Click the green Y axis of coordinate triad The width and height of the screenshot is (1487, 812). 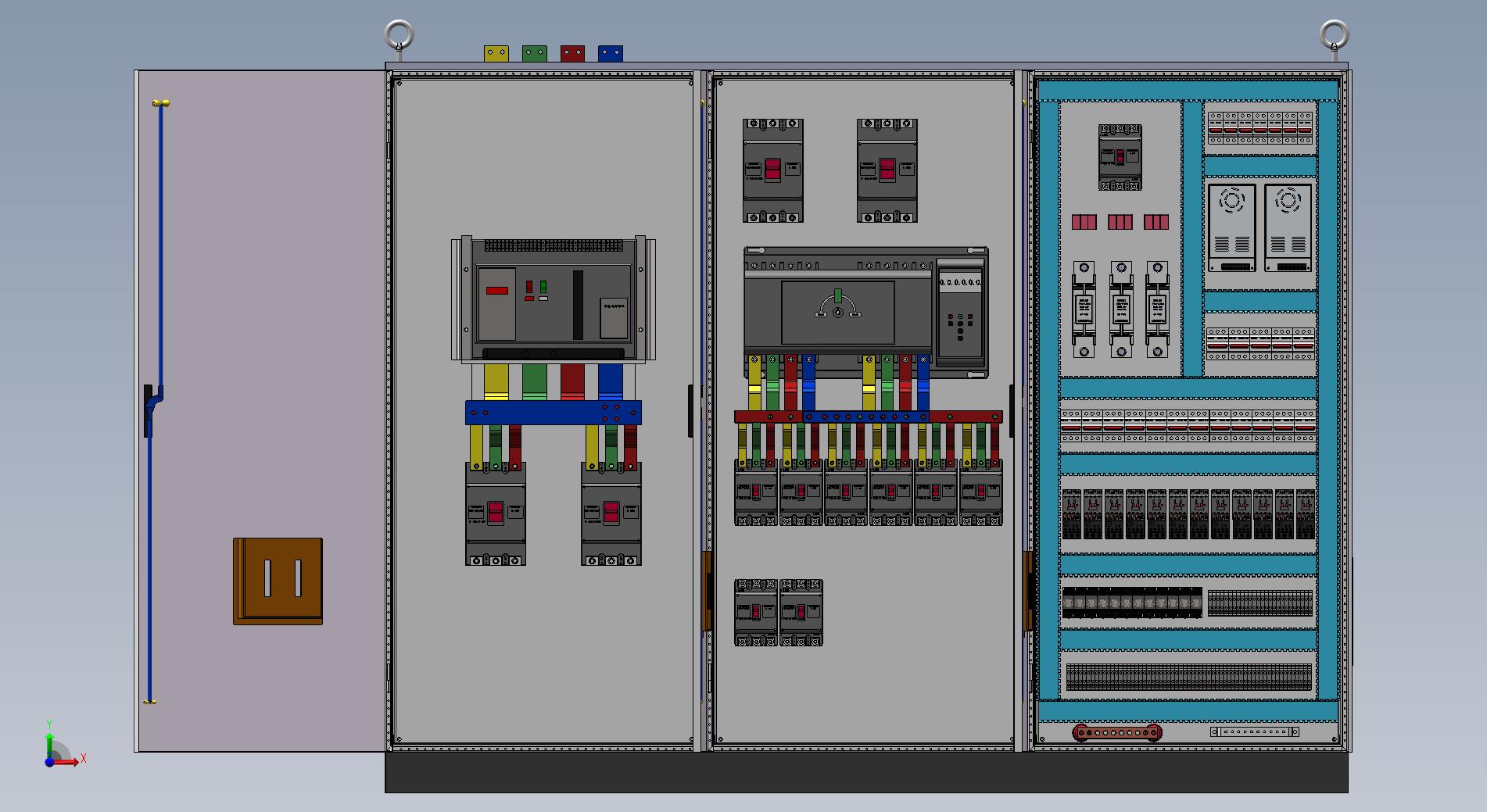(49, 746)
